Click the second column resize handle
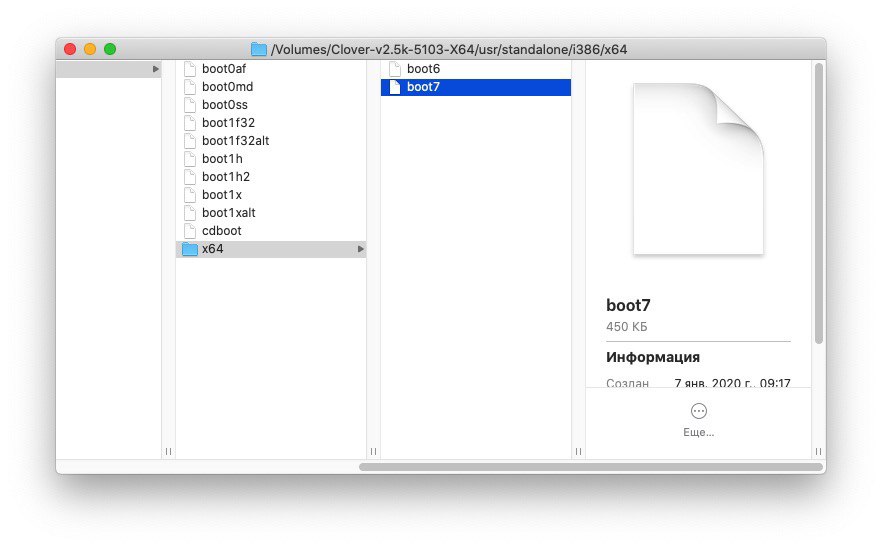The height and width of the screenshot is (548, 882). [x=373, y=451]
